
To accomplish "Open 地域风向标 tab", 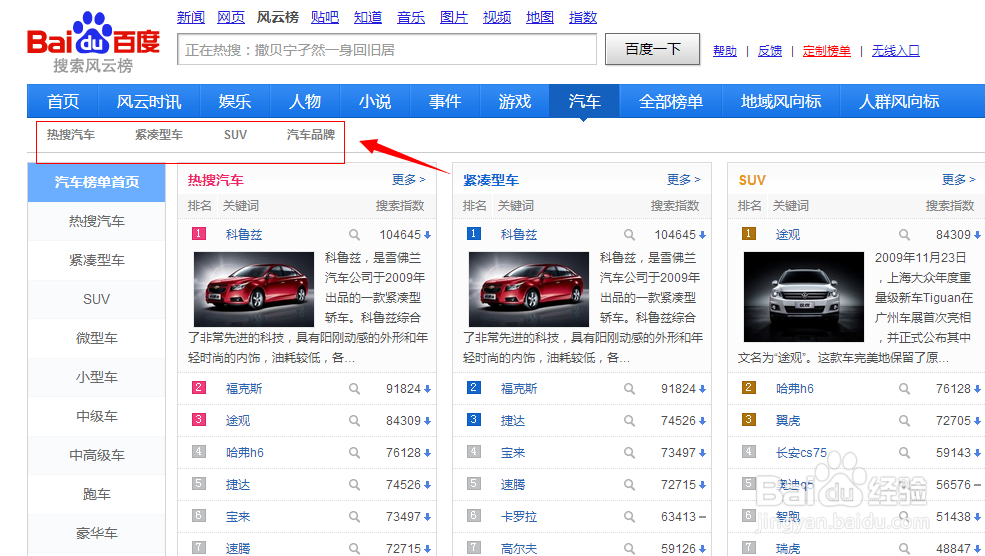I will point(781,101).
